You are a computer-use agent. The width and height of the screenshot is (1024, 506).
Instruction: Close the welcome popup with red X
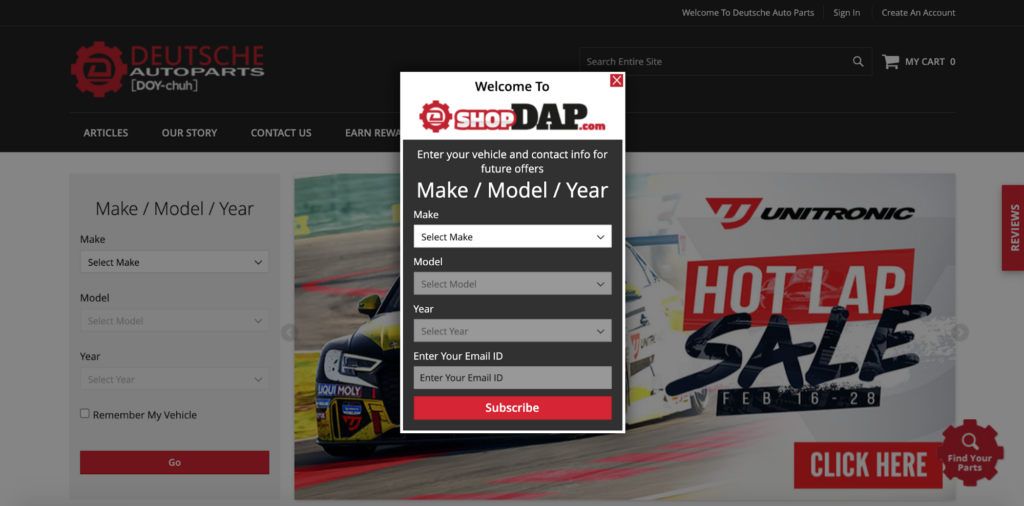click(x=616, y=80)
